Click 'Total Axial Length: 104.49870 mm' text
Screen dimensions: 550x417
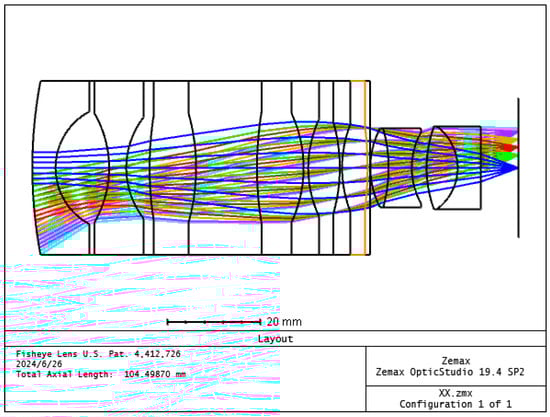coord(101,374)
